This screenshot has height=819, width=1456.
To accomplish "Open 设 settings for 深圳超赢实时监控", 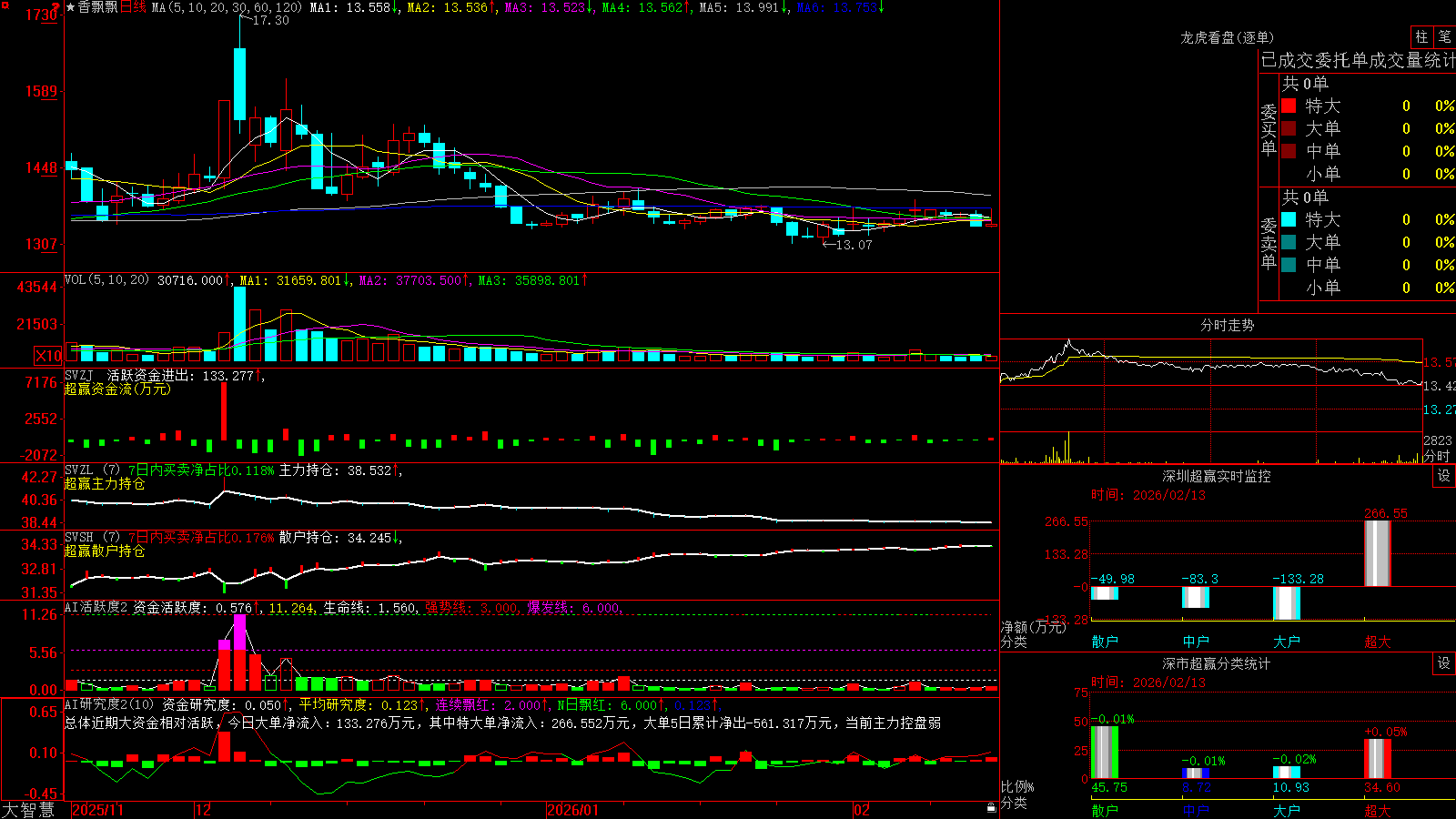I will [1444, 476].
